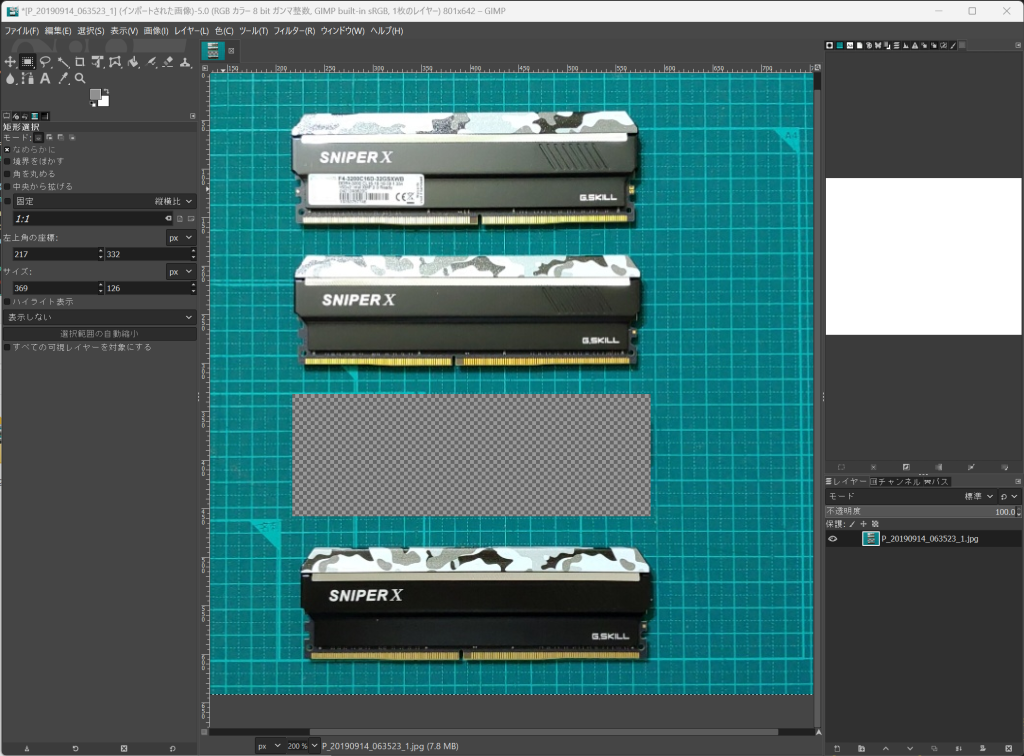Viewport: 1024px width, 756px height.
Task: Open the ウィンドウ(W) menu
Action: [x=342, y=31]
